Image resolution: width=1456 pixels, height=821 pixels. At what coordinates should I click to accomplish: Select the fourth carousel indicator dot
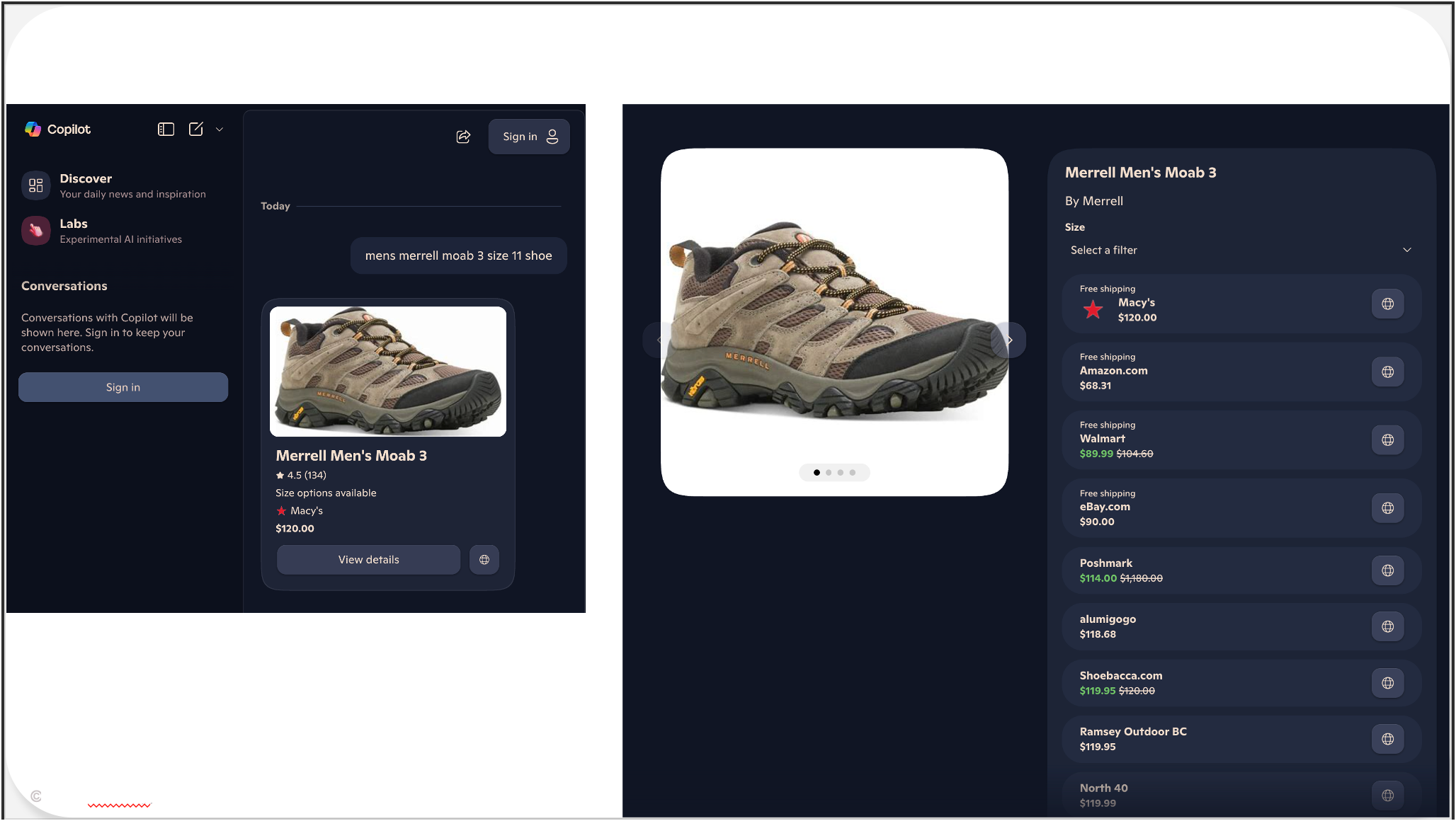click(853, 473)
